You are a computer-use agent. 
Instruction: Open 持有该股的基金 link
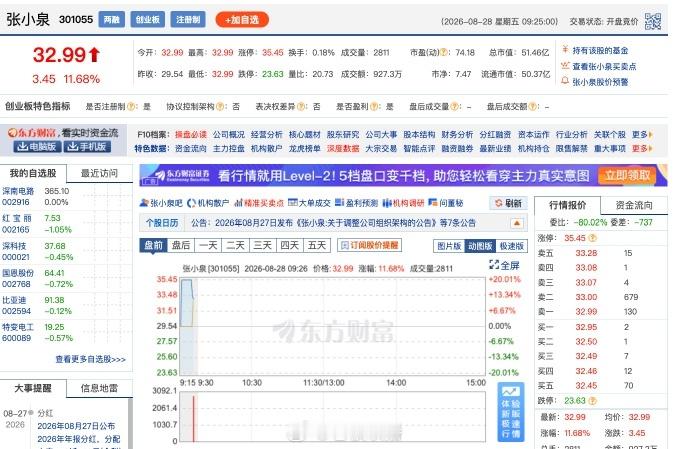(600, 51)
